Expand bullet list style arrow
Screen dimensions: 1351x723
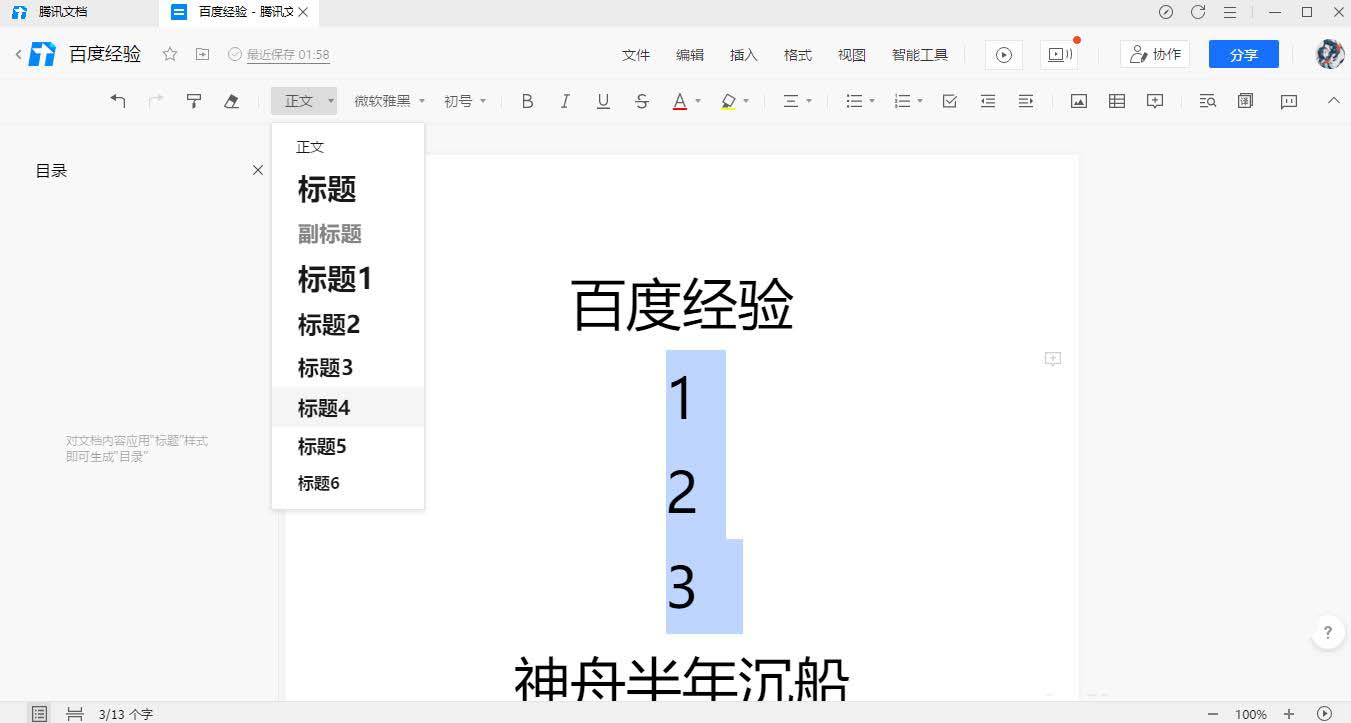click(x=872, y=101)
